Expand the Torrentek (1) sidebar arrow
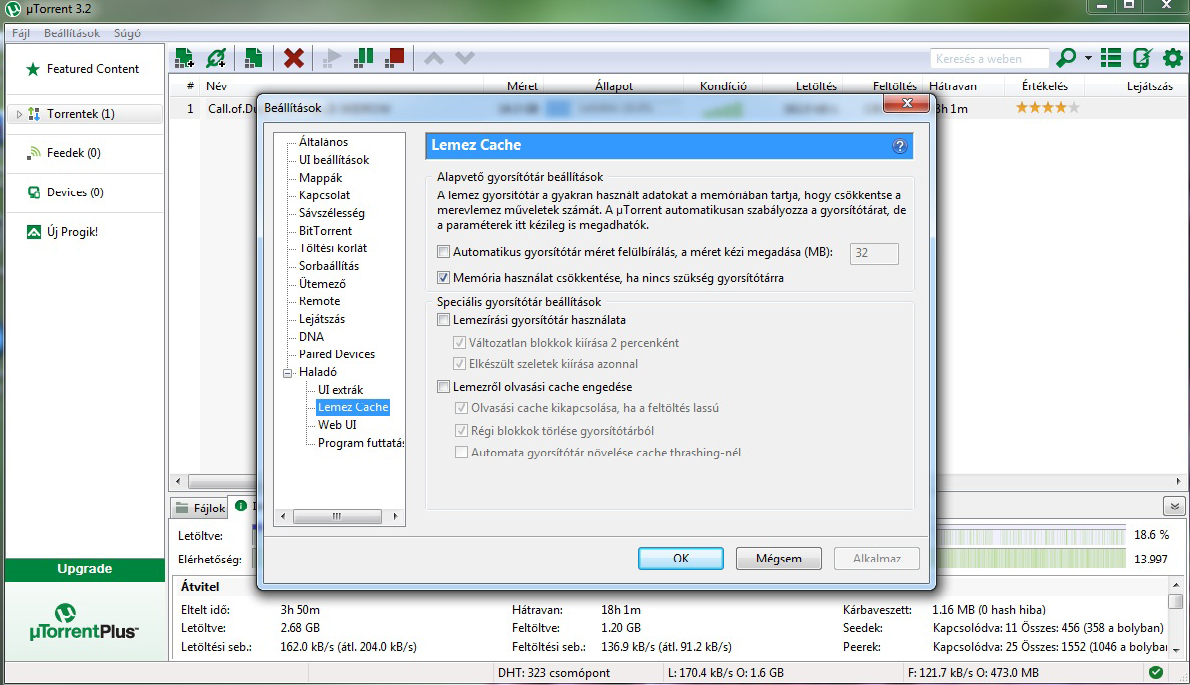Viewport: 1190px width, 685px height. pyautogui.click(x=19, y=114)
